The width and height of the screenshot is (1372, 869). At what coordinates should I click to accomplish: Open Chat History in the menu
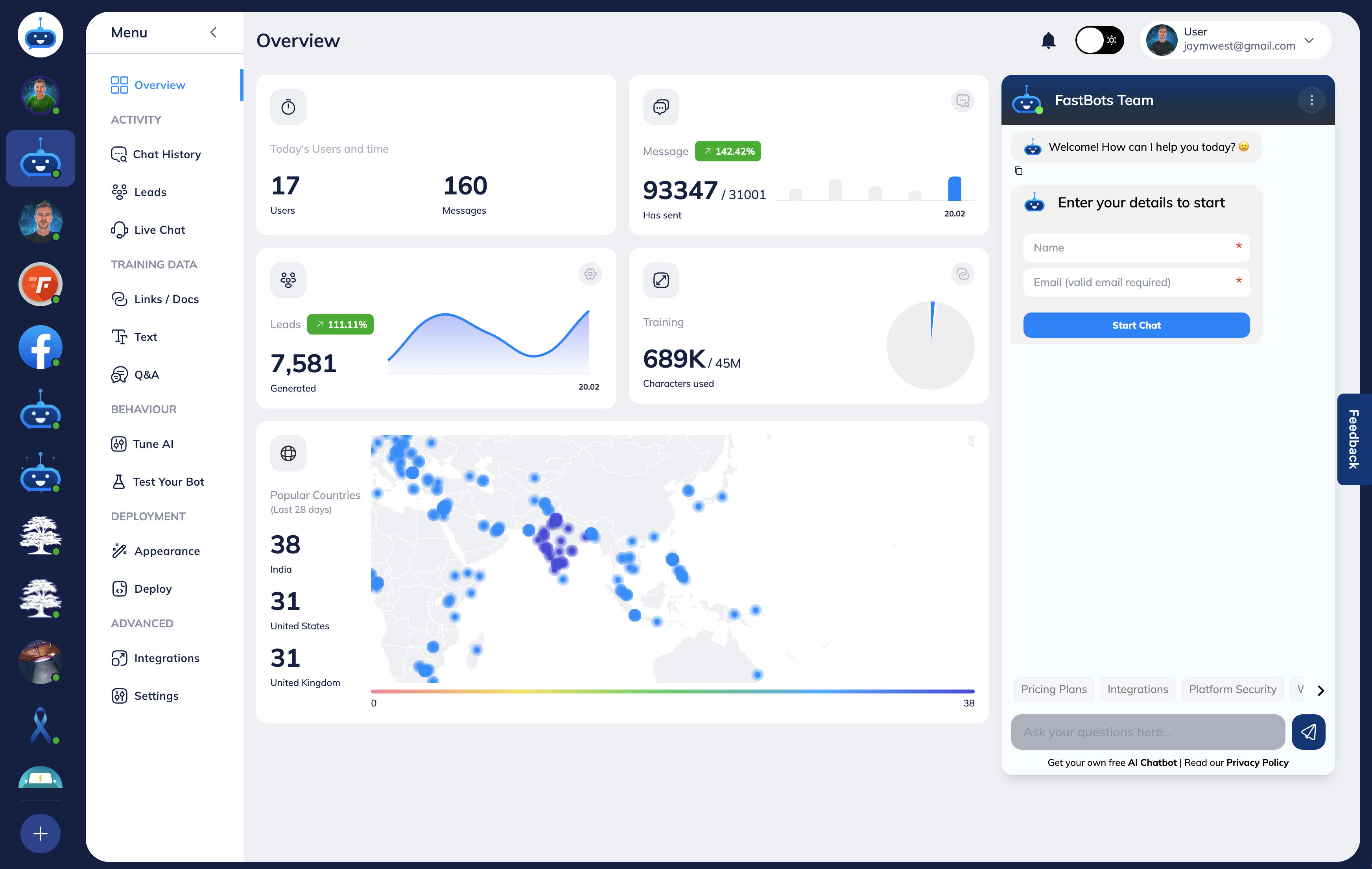click(x=166, y=155)
